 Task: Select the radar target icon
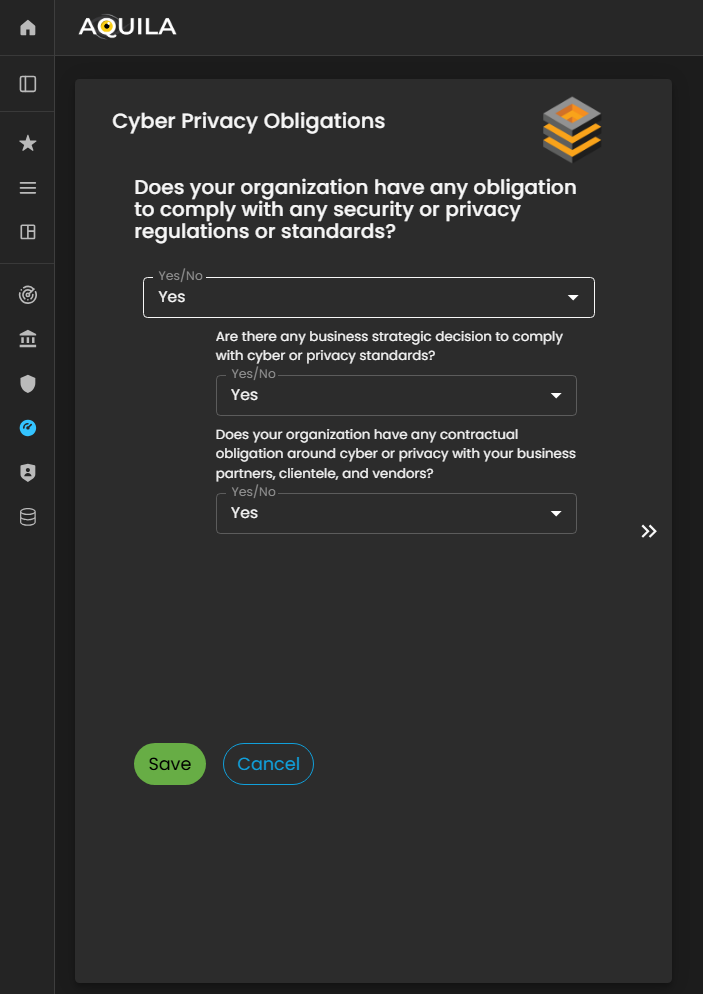28,296
